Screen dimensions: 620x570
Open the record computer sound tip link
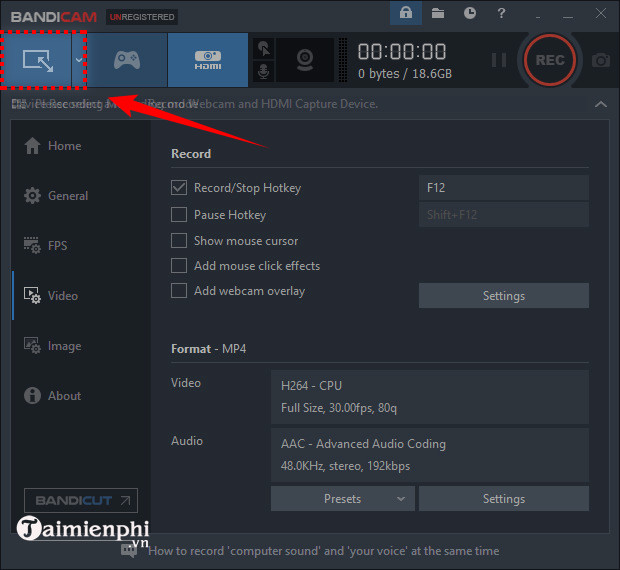click(x=323, y=551)
